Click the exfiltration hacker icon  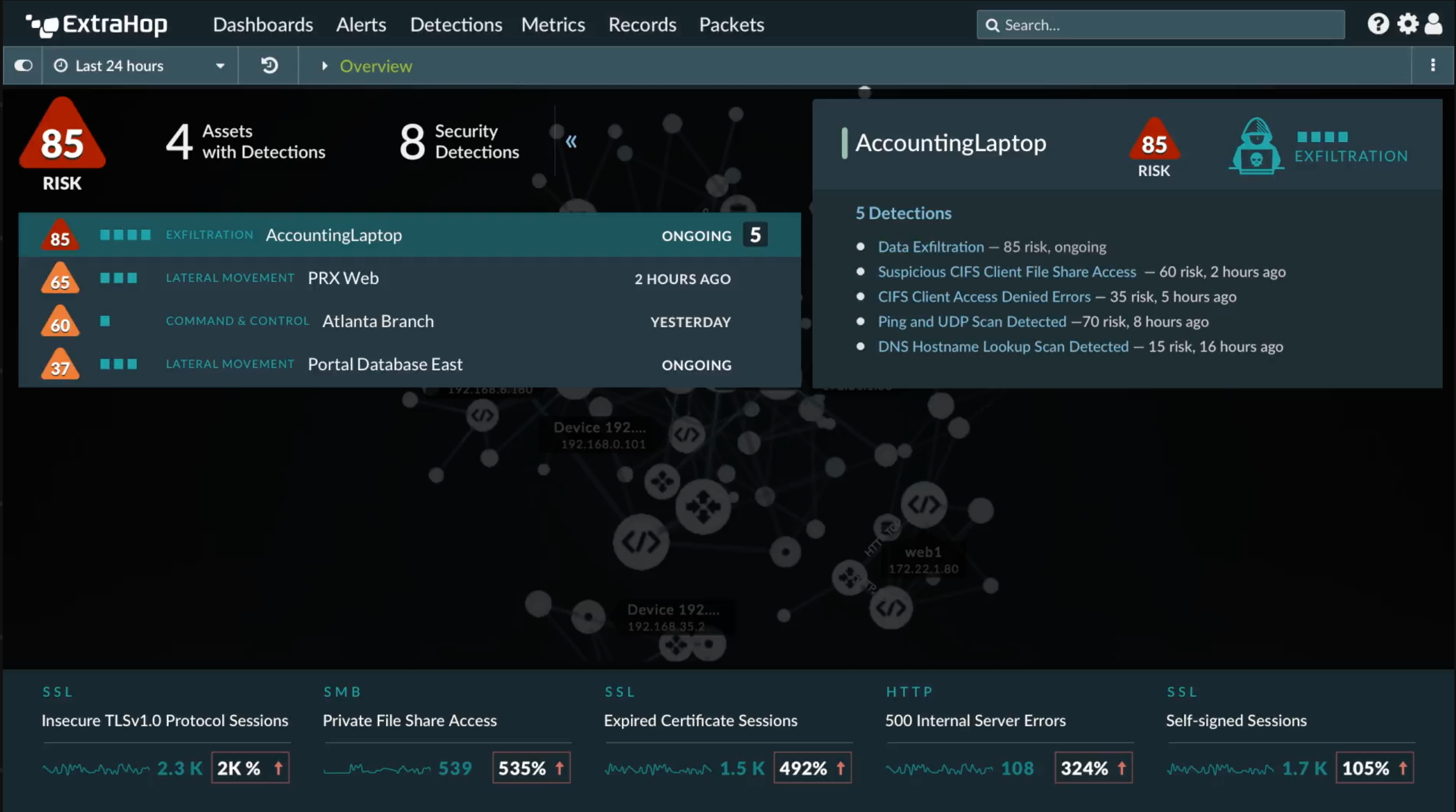tap(1256, 146)
